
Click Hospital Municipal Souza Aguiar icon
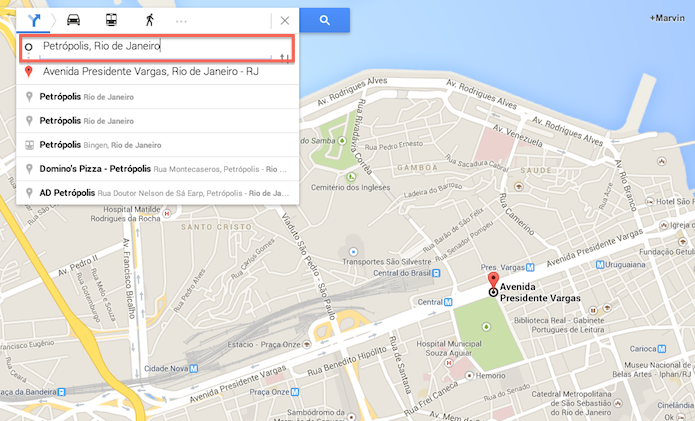(x=449, y=363)
